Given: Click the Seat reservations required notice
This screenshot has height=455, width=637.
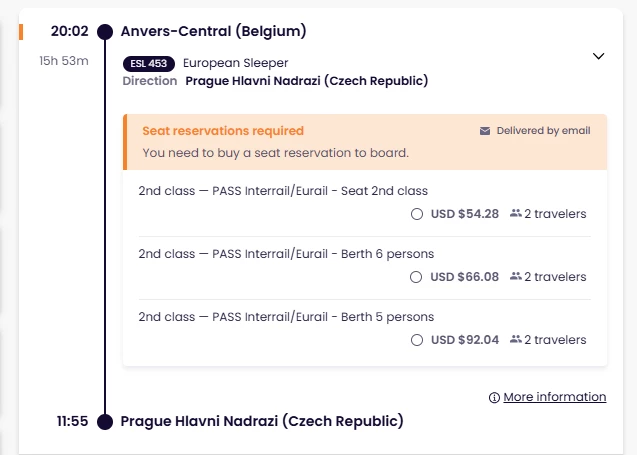Looking at the screenshot, I should [223, 131].
